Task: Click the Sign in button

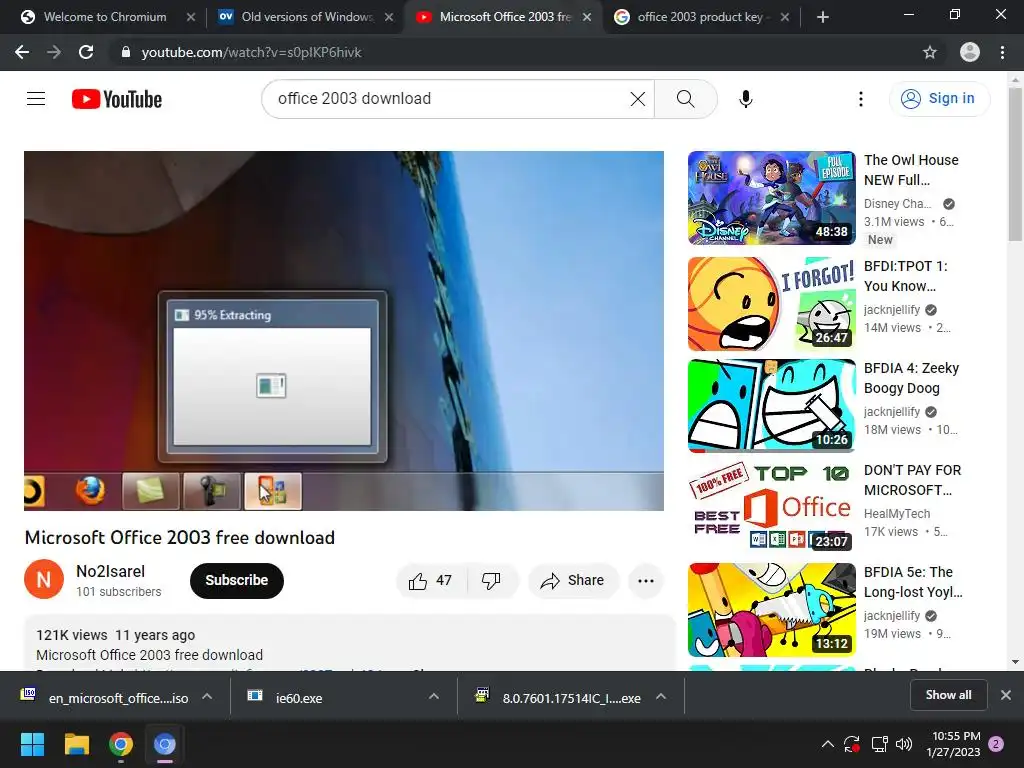Action: 939,99
